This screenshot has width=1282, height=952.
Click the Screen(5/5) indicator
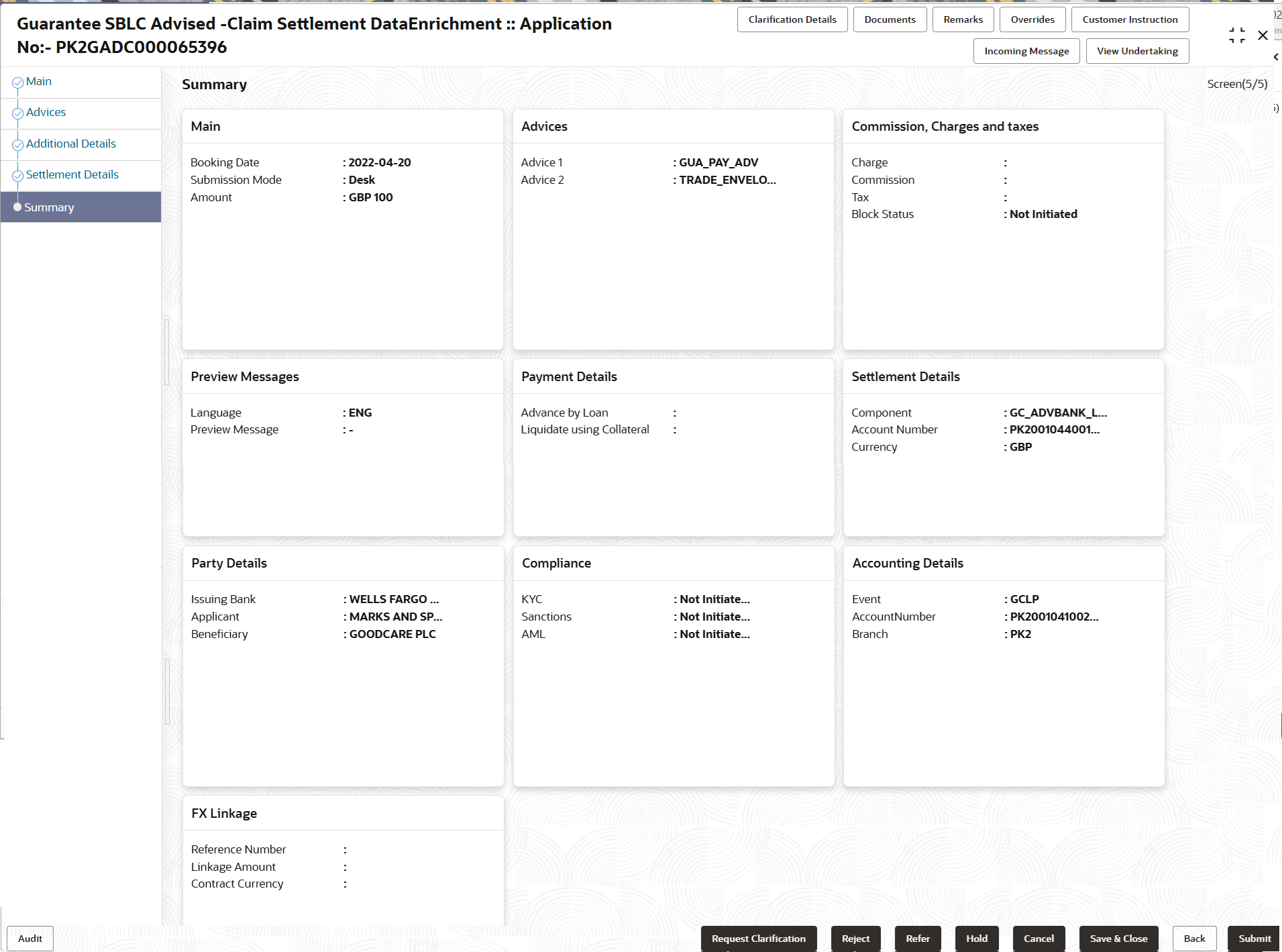coord(1237,84)
